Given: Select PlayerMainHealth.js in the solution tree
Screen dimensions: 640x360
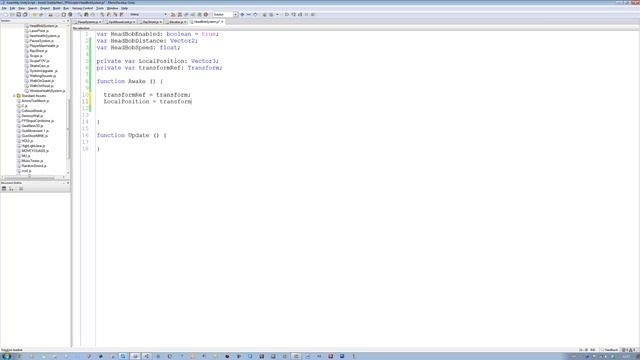Looking at the screenshot, I should 44,46.
